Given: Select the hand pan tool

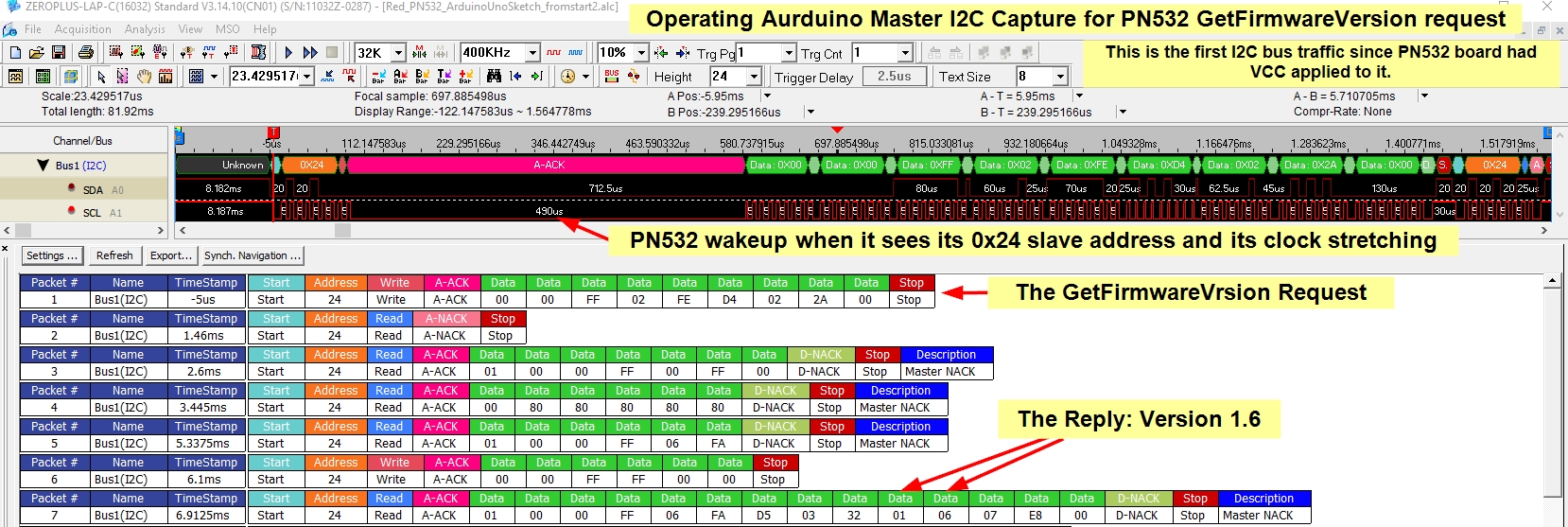Looking at the screenshot, I should pyautogui.click(x=144, y=76).
